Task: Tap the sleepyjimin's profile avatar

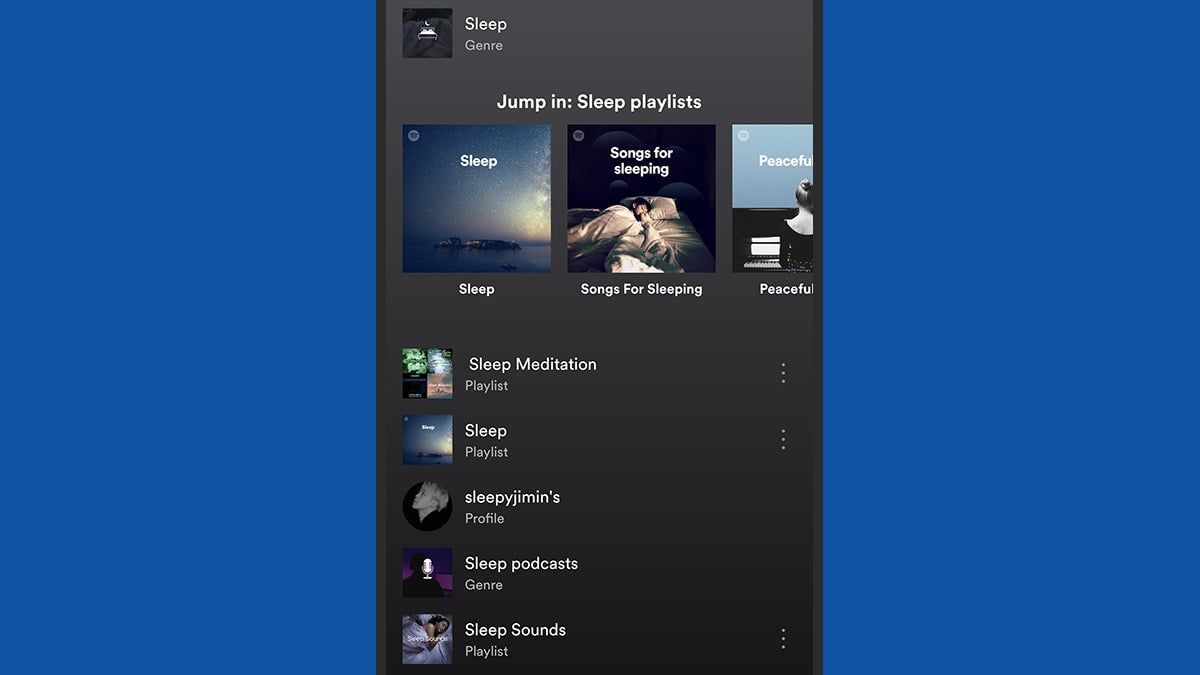Action: [427, 506]
